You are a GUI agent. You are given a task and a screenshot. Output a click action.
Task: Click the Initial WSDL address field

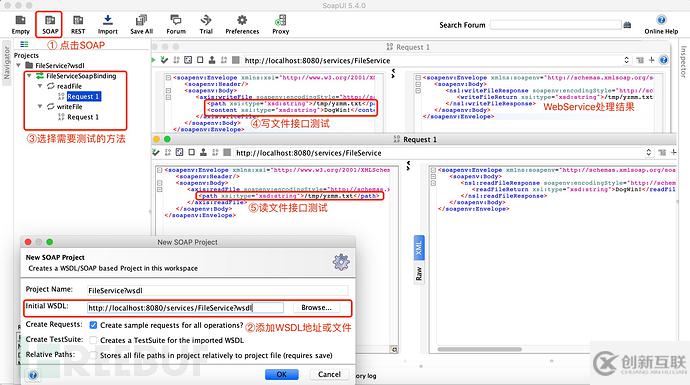[185, 308]
